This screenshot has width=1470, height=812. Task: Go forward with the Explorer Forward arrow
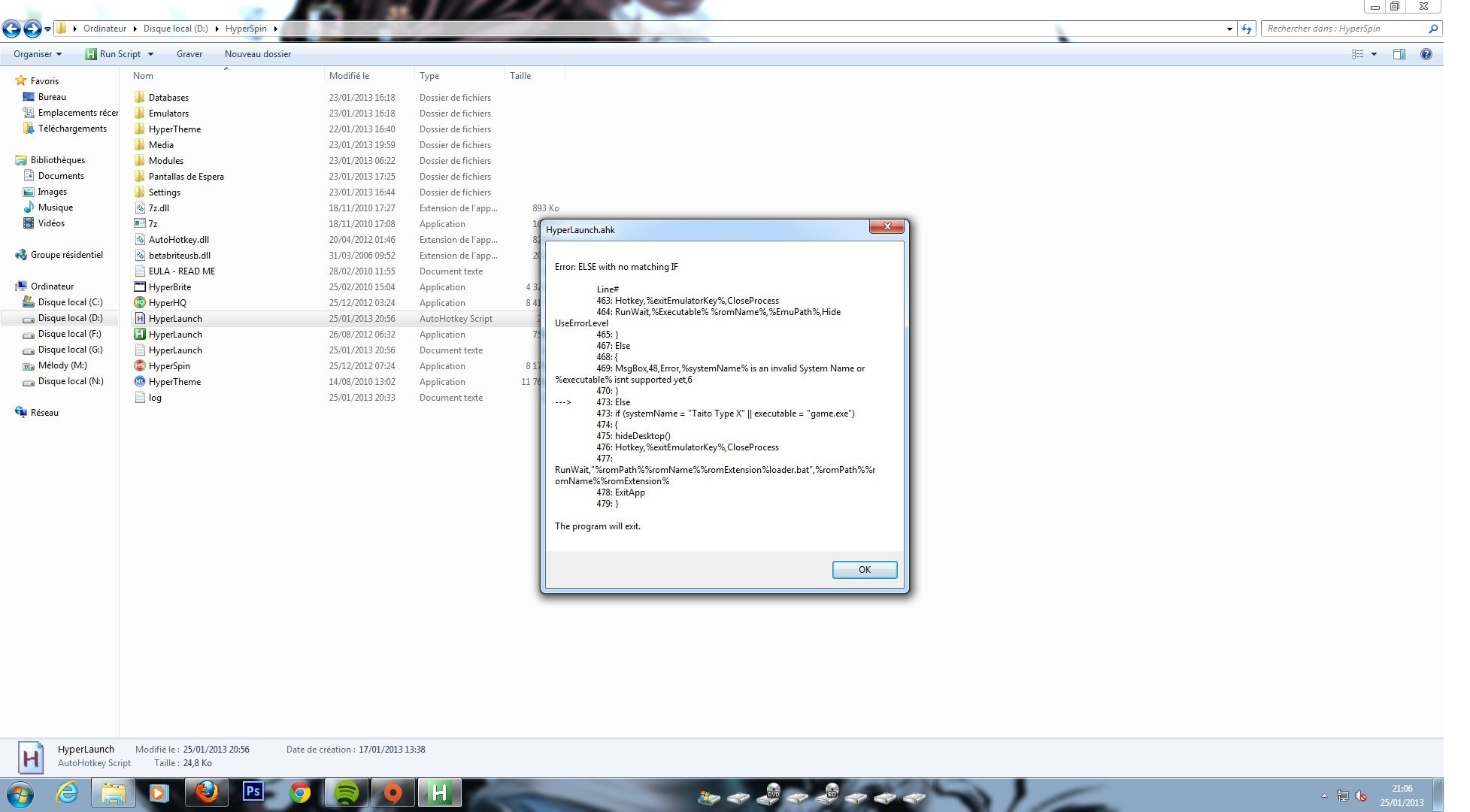32,29
